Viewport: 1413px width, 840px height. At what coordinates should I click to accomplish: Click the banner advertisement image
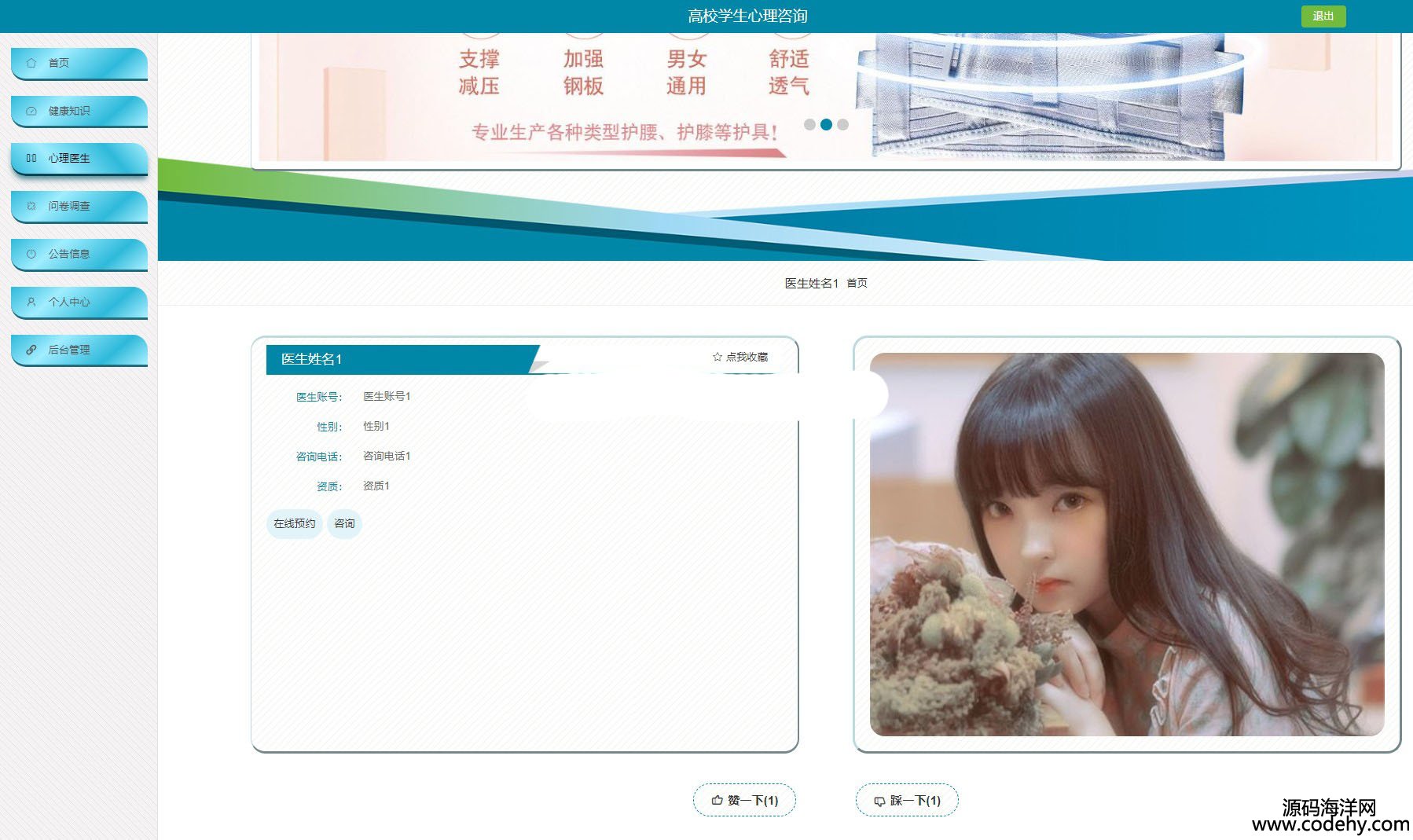click(x=826, y=97)
